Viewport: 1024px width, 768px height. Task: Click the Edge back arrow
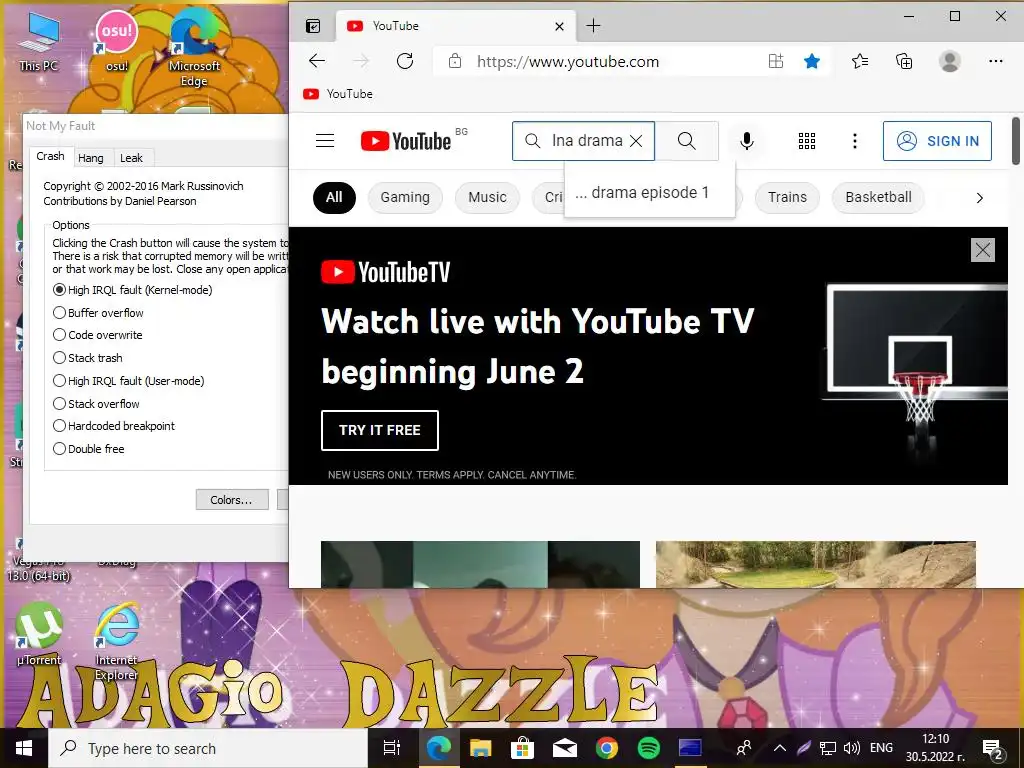(x=317, y=61)
